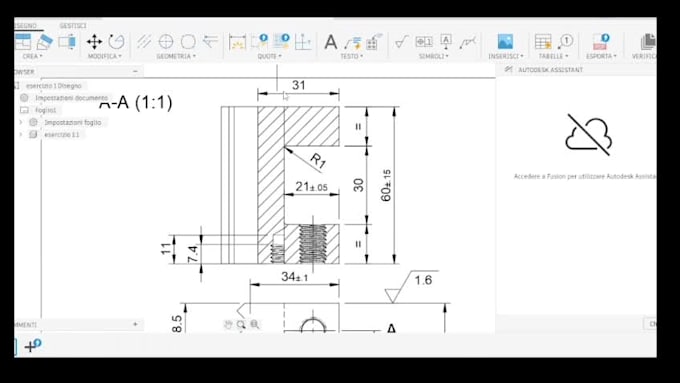This screenshot has height=383, width=680.
Task: Click the Insert Image icon
Action: pyautogui.click(x=505, y=42)
